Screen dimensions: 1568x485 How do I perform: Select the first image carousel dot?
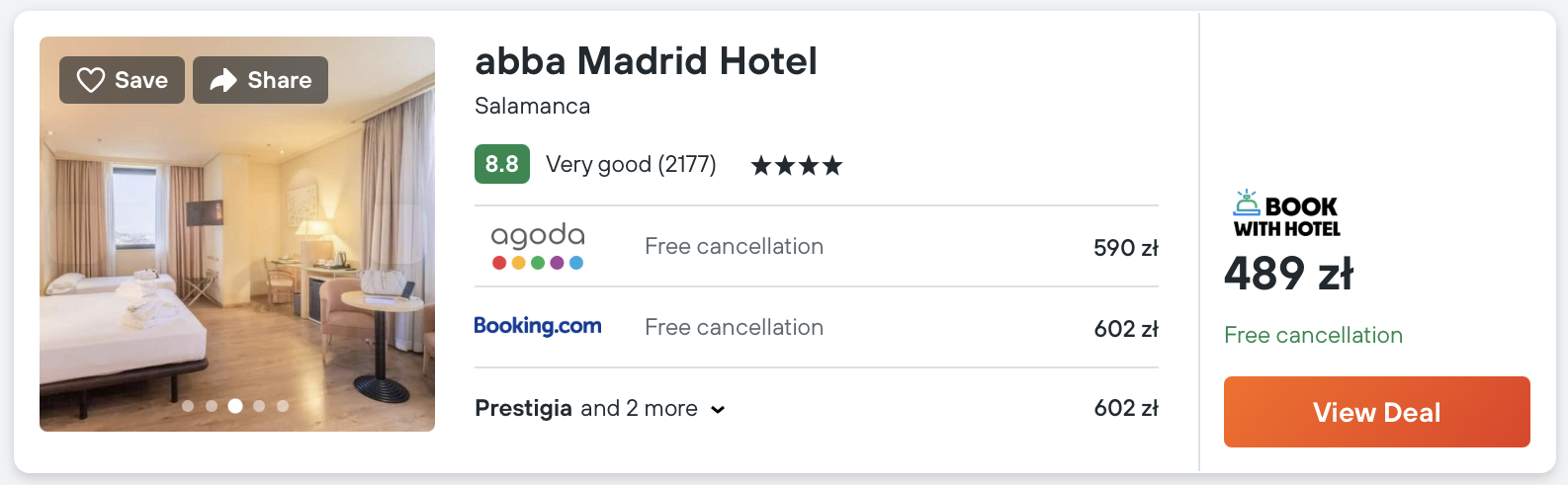click(188, 406)
